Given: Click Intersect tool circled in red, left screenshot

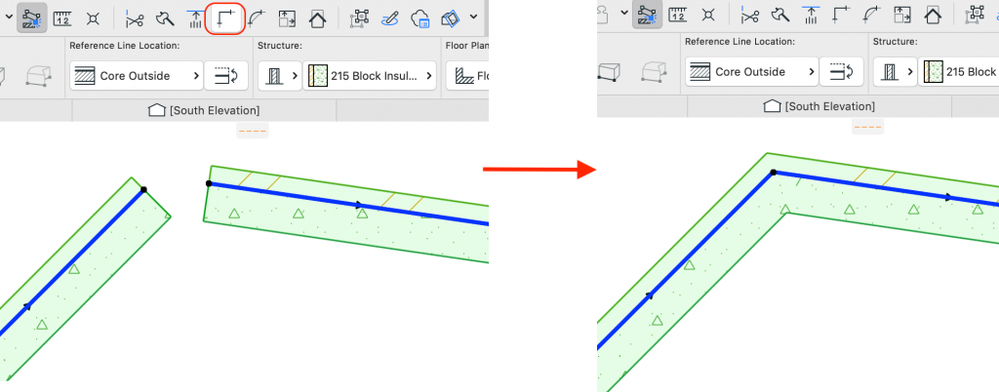Looking at the screenshot, I should [226, 18].
